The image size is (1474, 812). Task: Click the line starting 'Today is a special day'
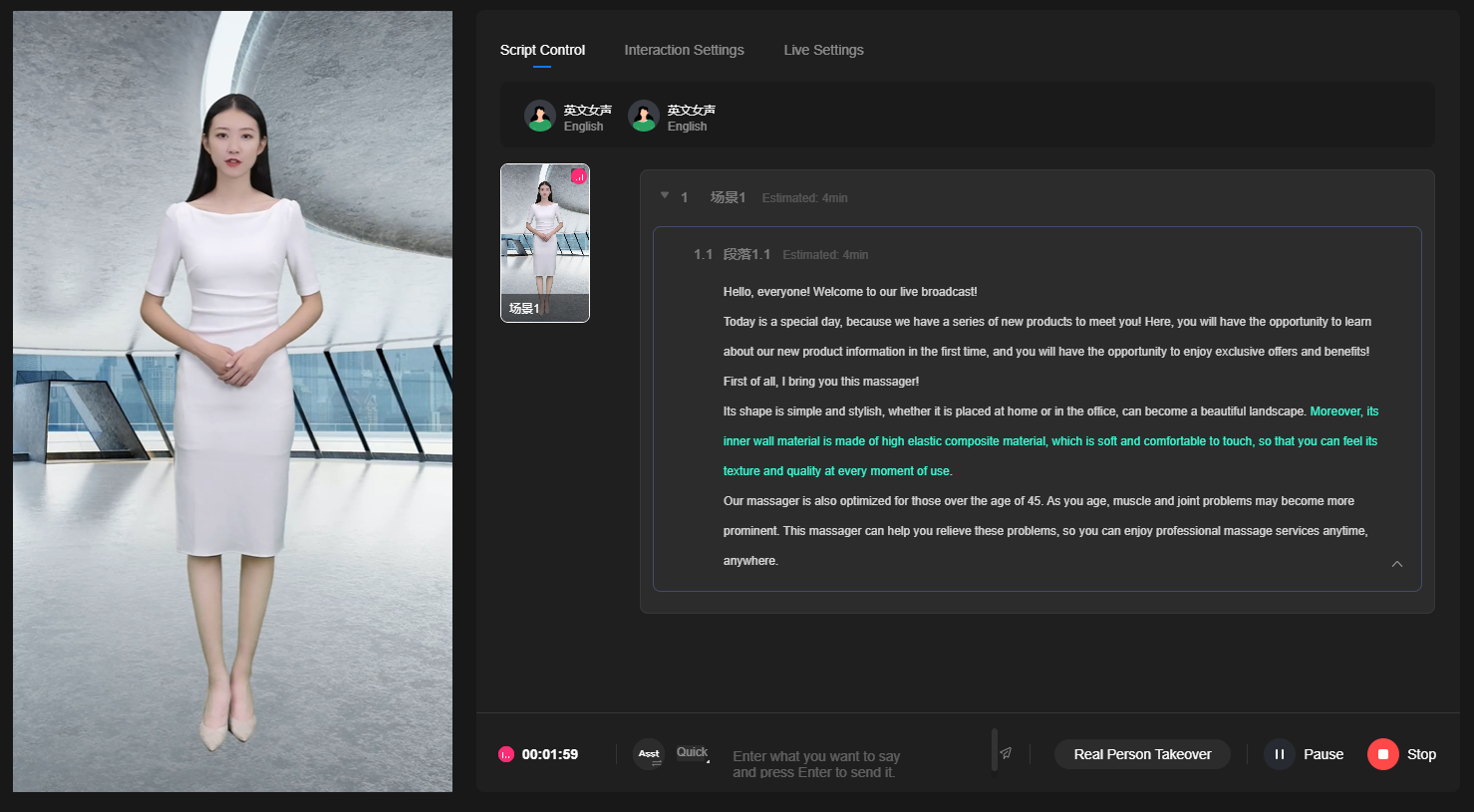tap(1047, 322)
